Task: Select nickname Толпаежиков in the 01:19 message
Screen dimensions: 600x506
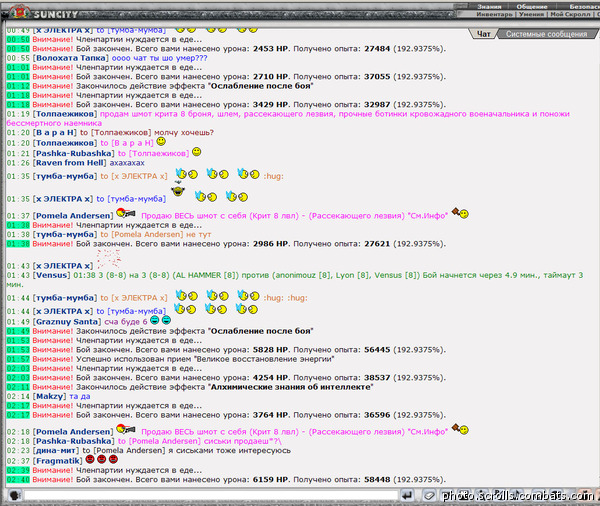Action: click(65, 114)
